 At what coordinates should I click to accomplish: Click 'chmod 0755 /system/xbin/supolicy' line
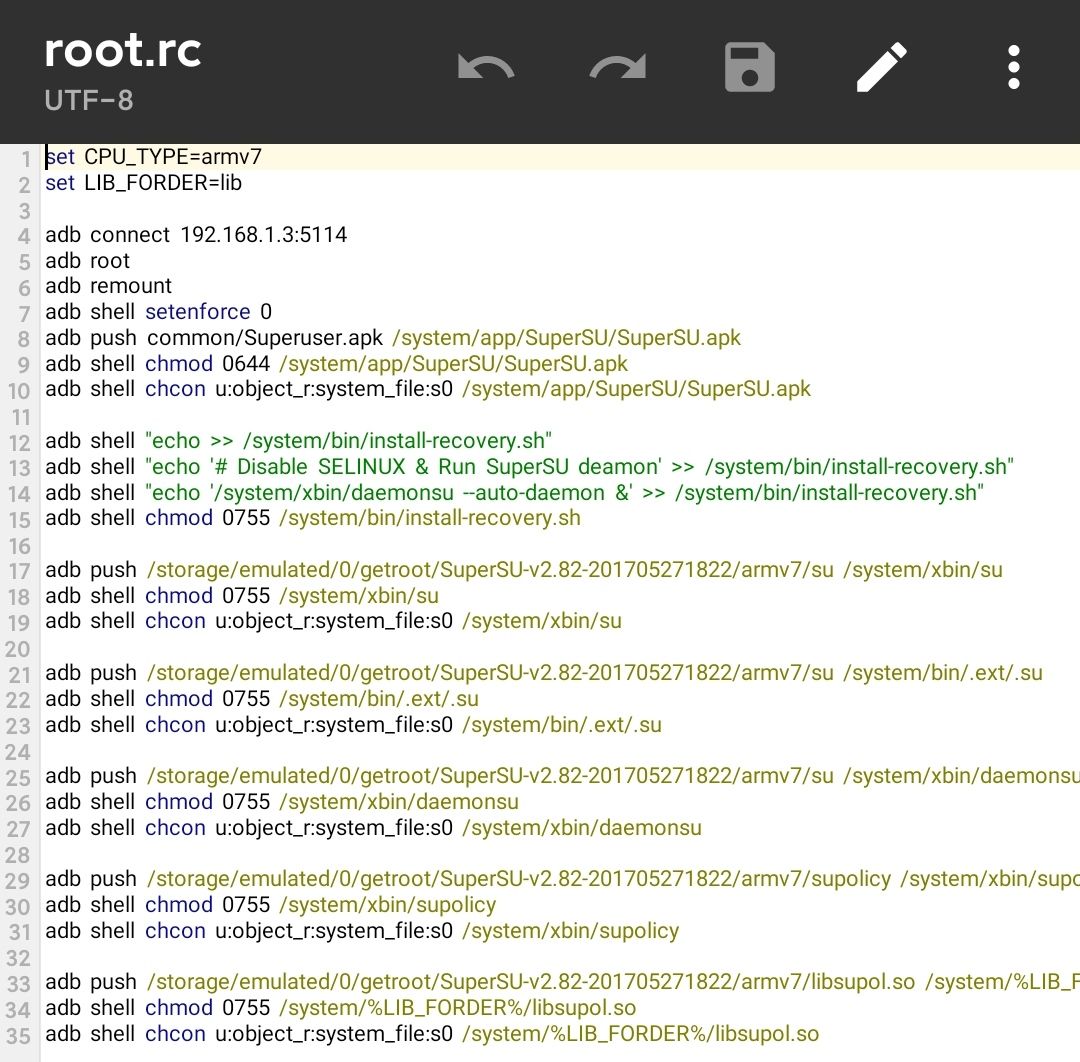[x=271, y=905]
